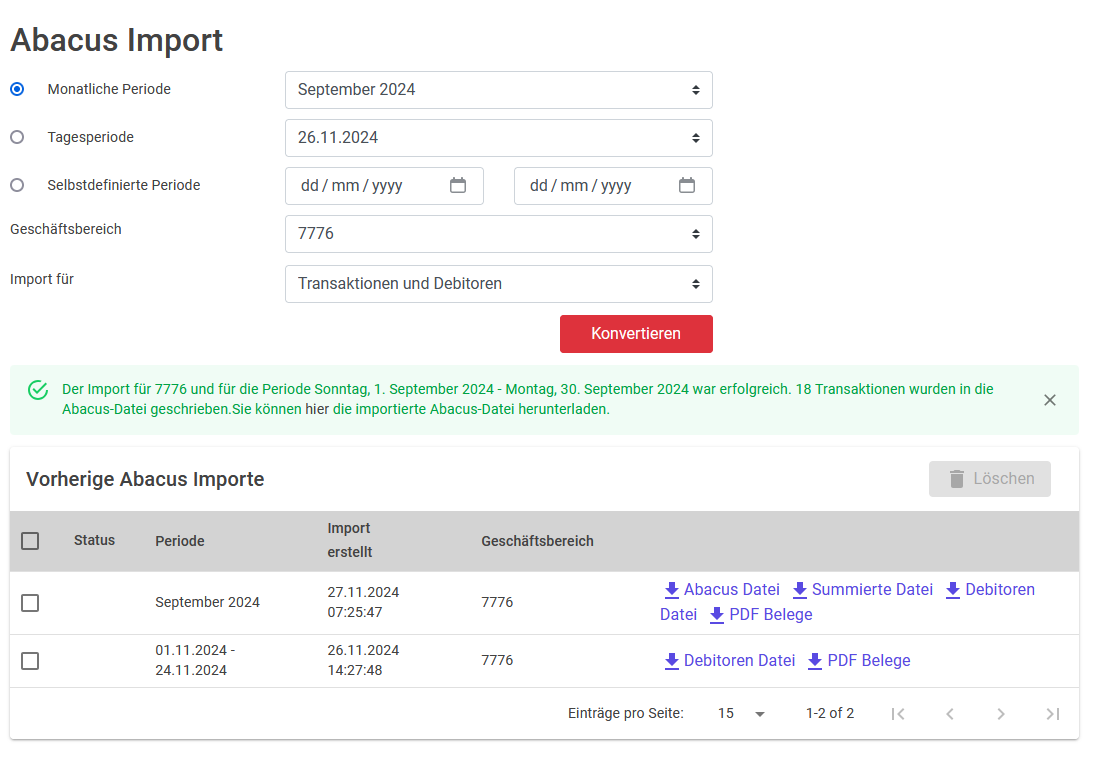1098x758 pixels.
Task: Open the September 2024 month dropdown
Action: 499,90
